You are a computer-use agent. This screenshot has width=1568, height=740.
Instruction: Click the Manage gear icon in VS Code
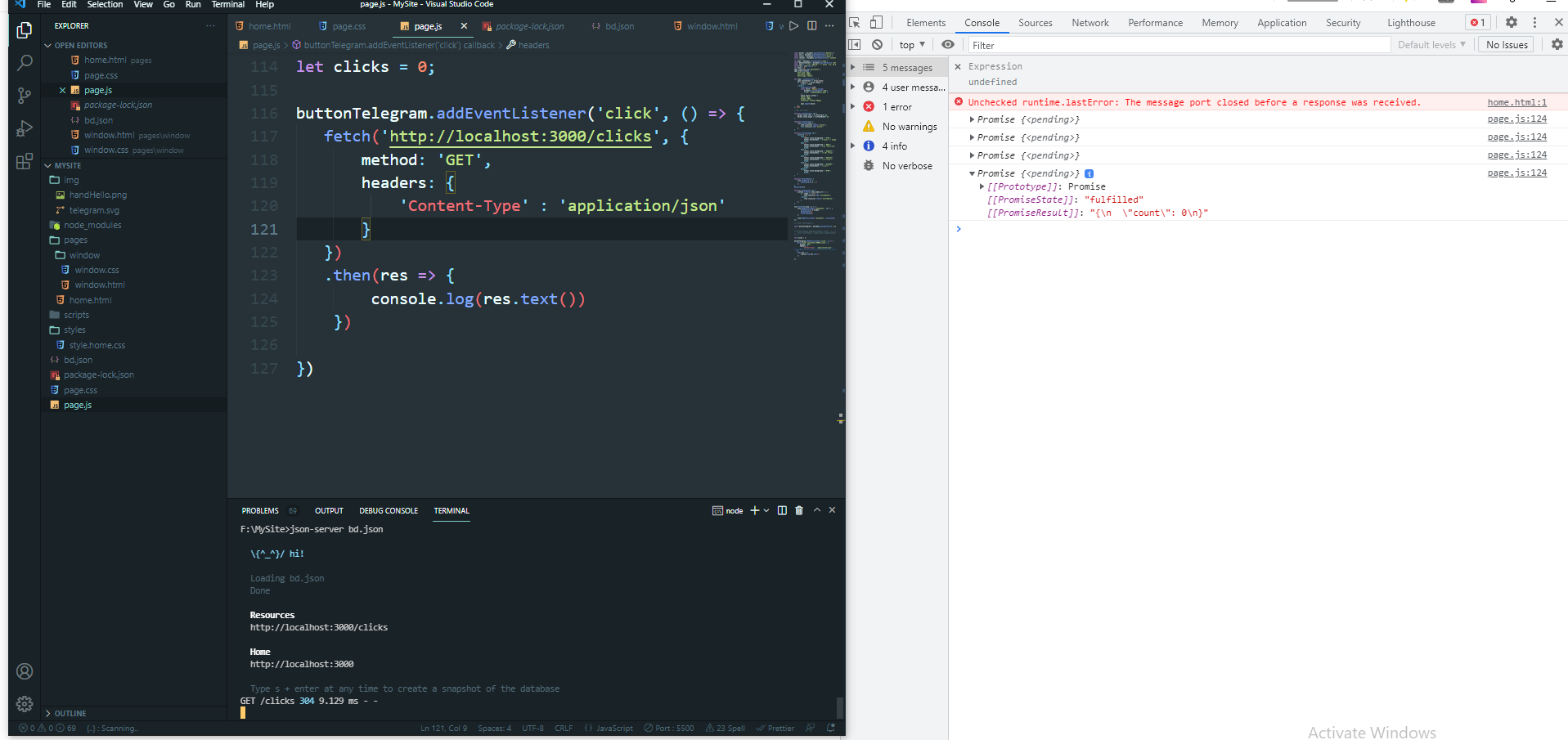[x=25, y=703]
